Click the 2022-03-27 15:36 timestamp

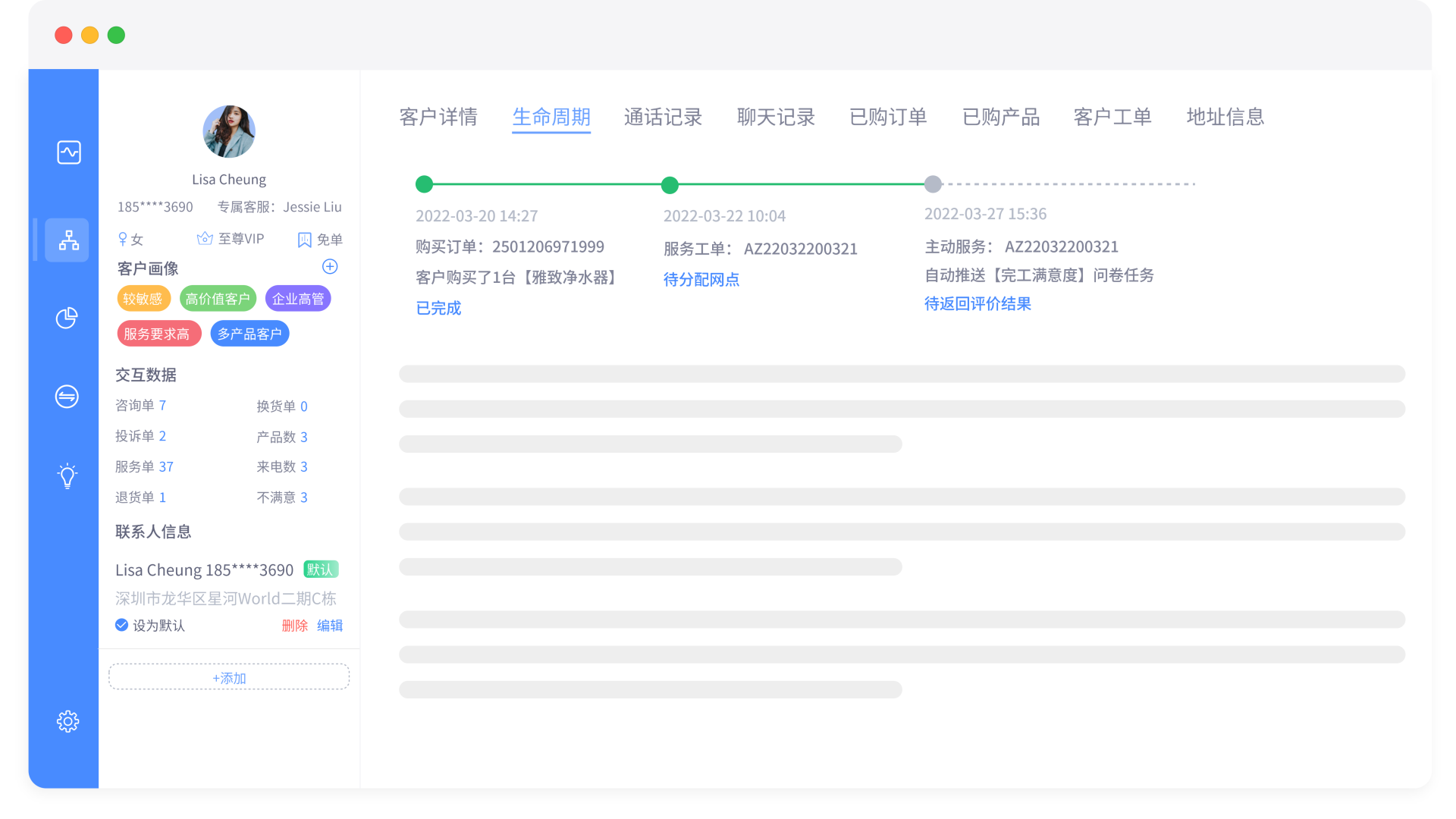[985, 214]
